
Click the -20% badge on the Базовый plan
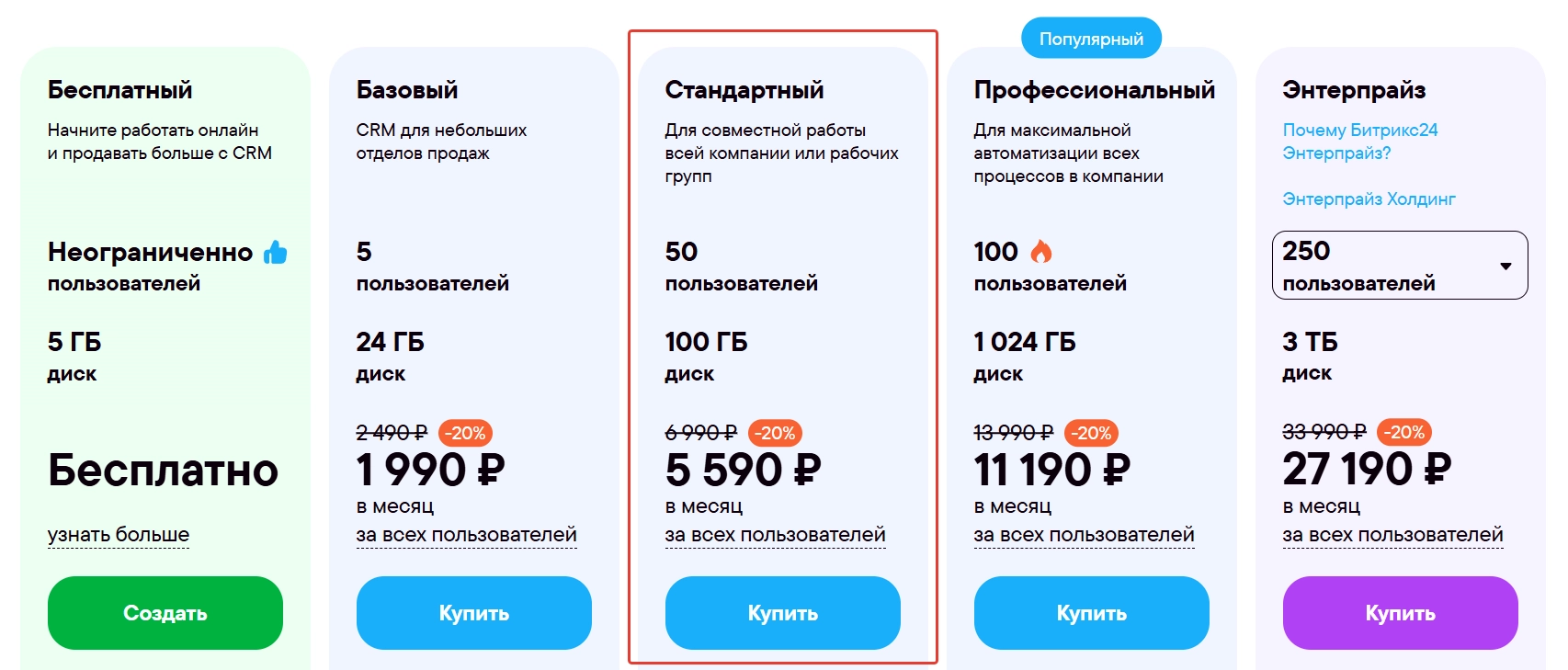466,432
